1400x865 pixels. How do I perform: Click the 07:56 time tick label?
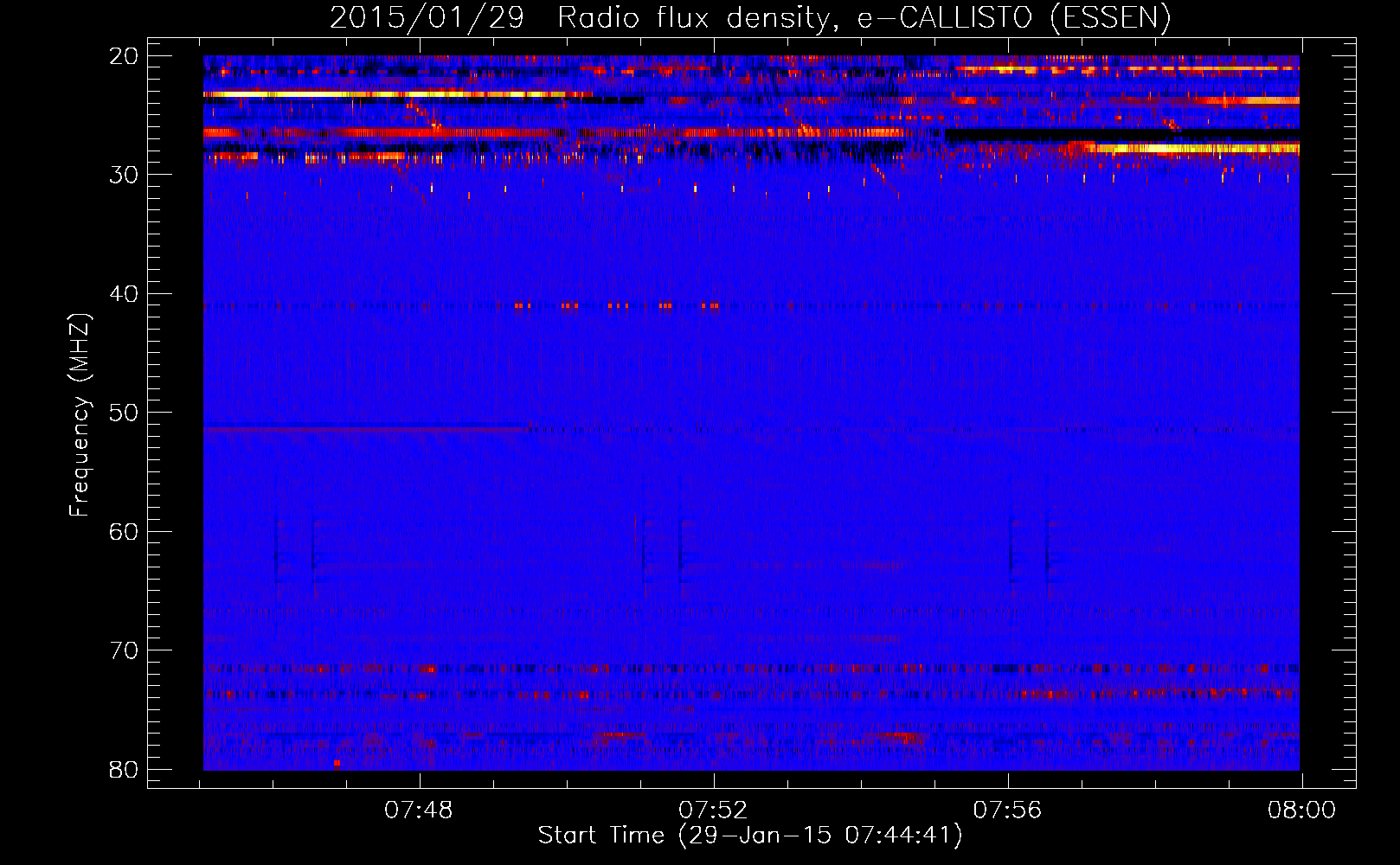tap(1008, 811)
